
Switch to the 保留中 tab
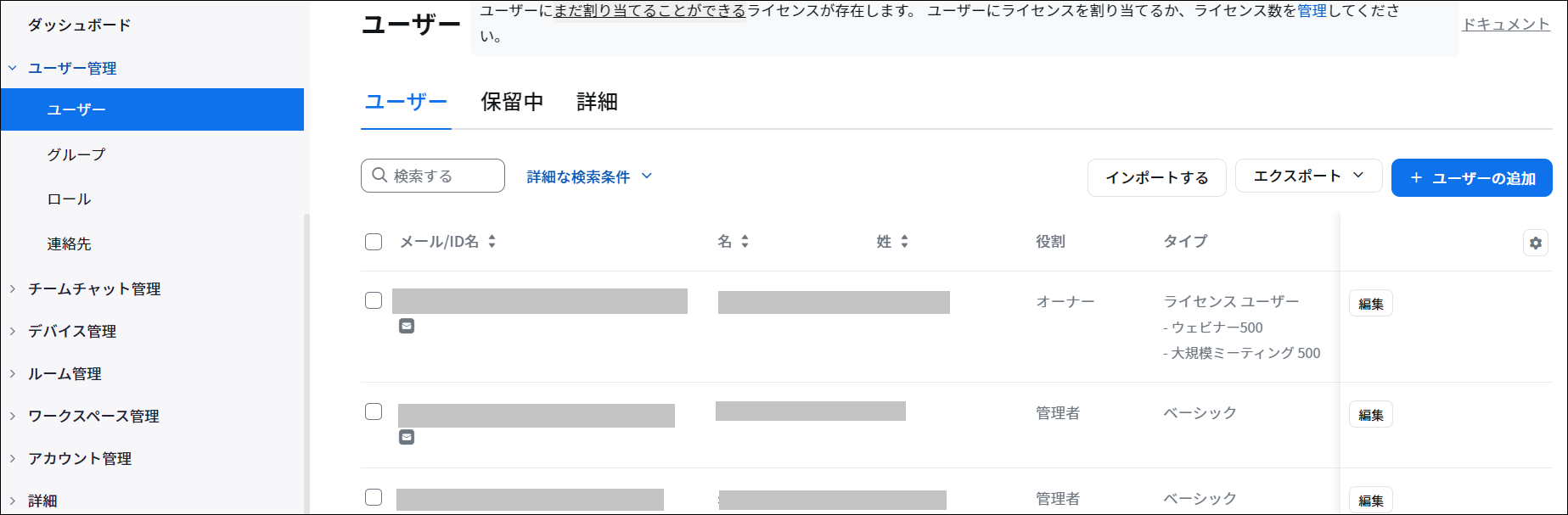pyautogui.click(x=512, y=102)
